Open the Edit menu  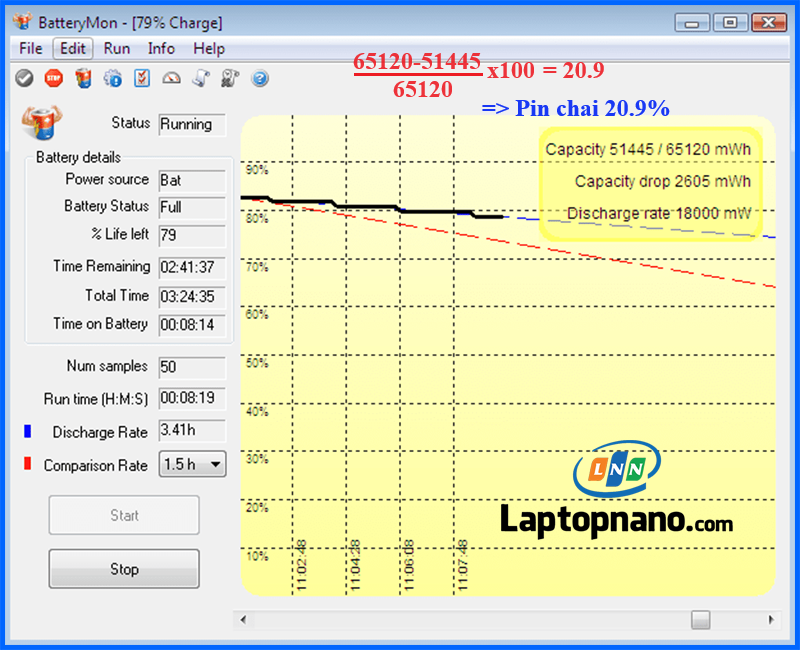pyautogui.click(x=73, y=48)
